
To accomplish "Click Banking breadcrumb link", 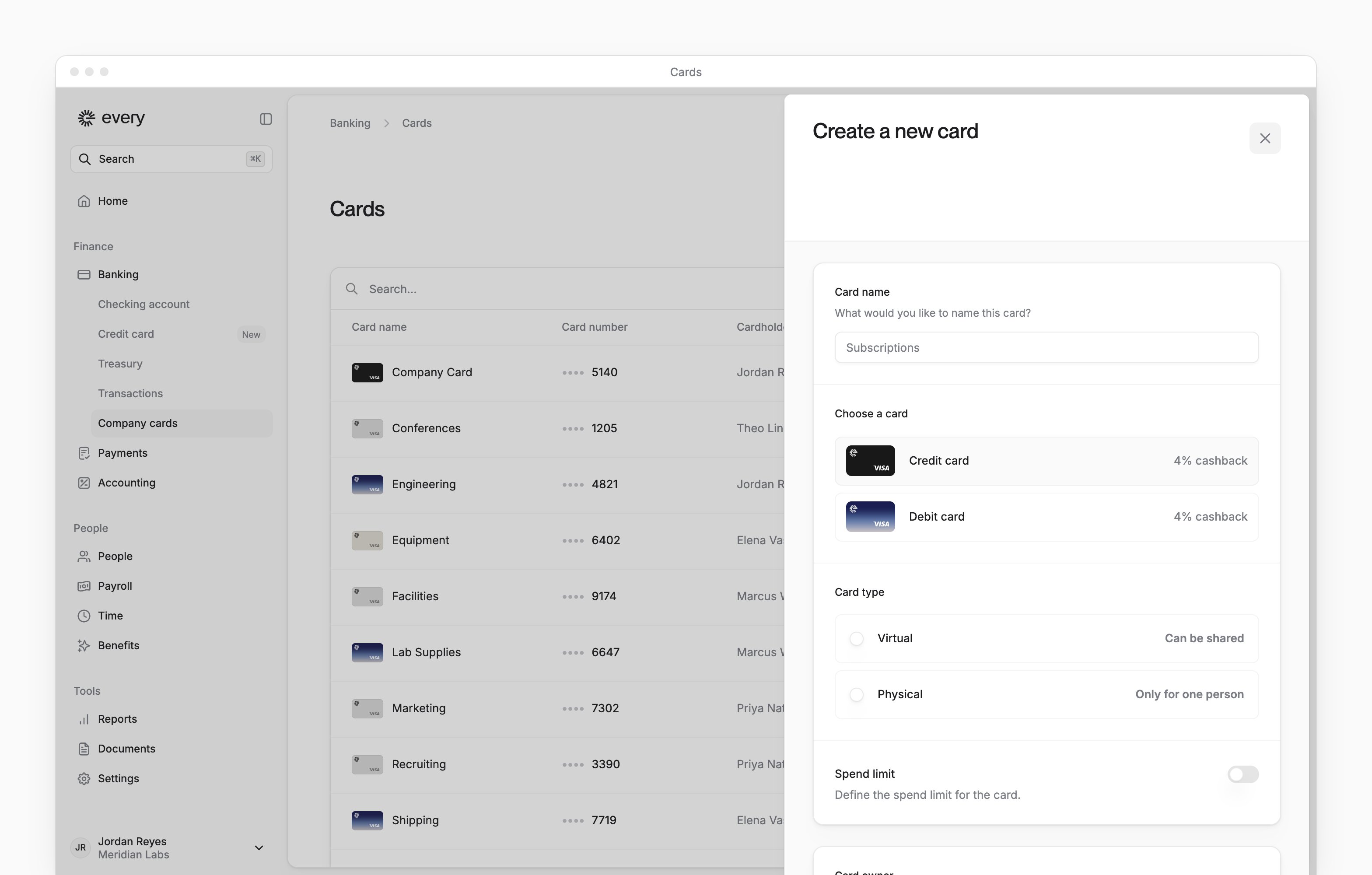I will click(350, 123).
